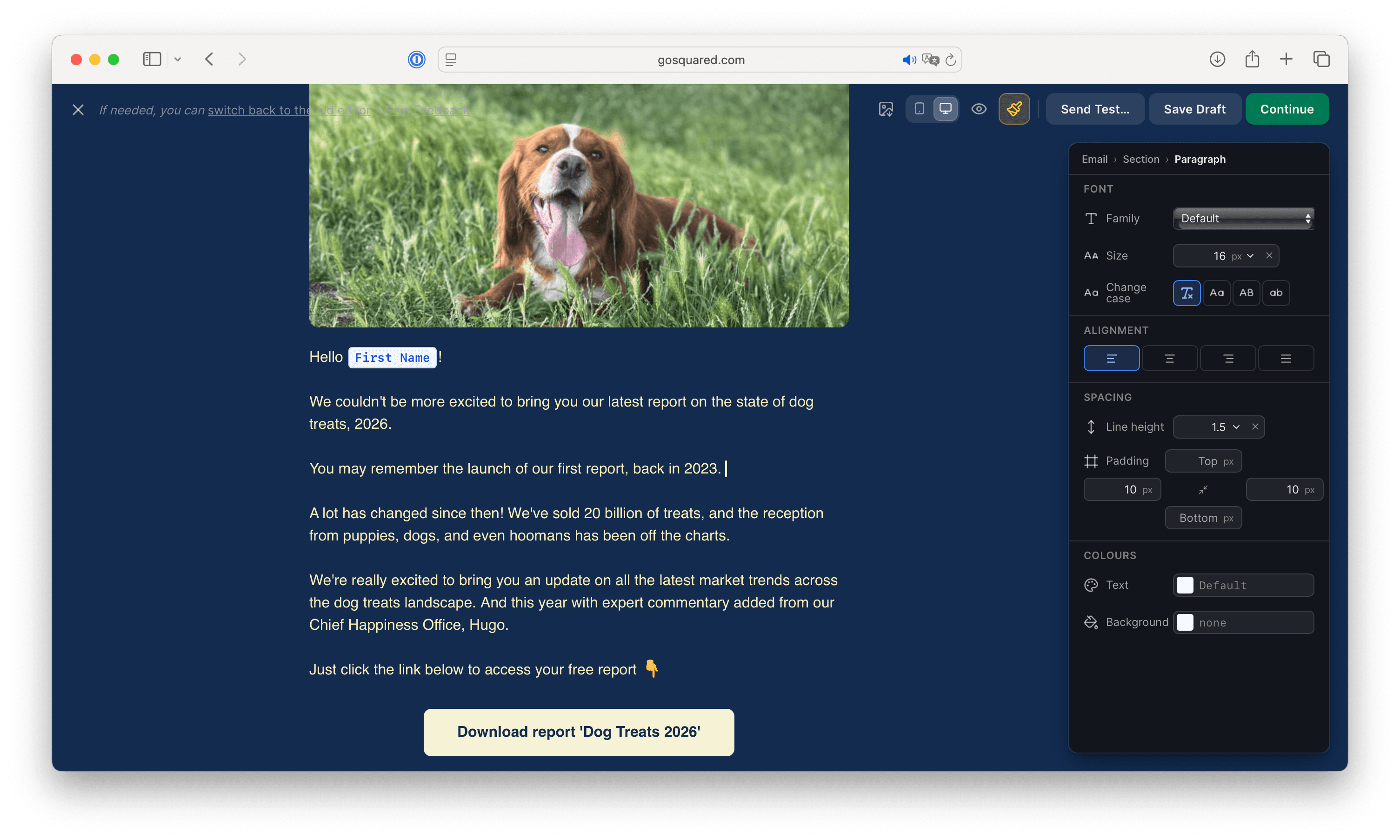Select justify alignment
This screenshot has width=1400, height=840.
tap(1286, 358)
